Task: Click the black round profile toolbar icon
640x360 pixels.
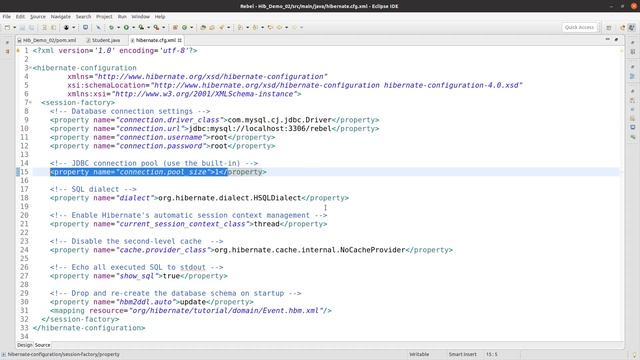Action: tap(66, 27)
